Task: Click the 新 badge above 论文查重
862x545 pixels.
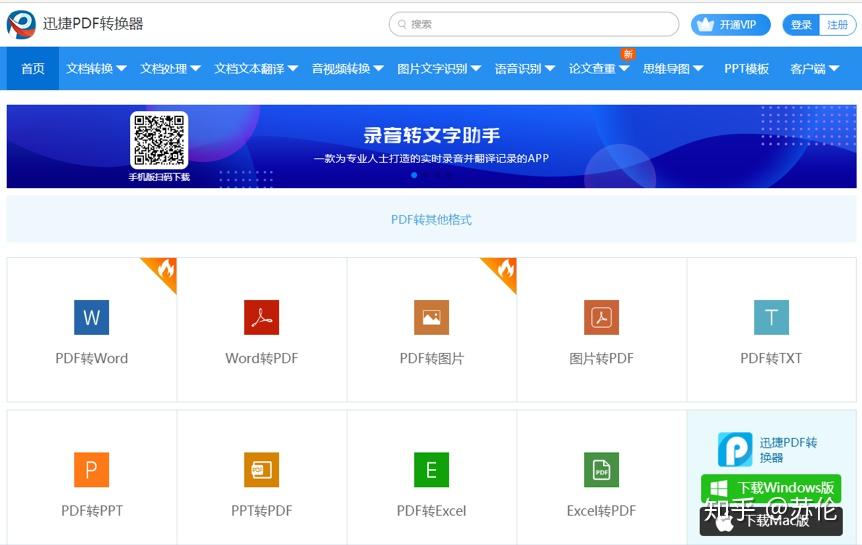Action: (628, 54)
